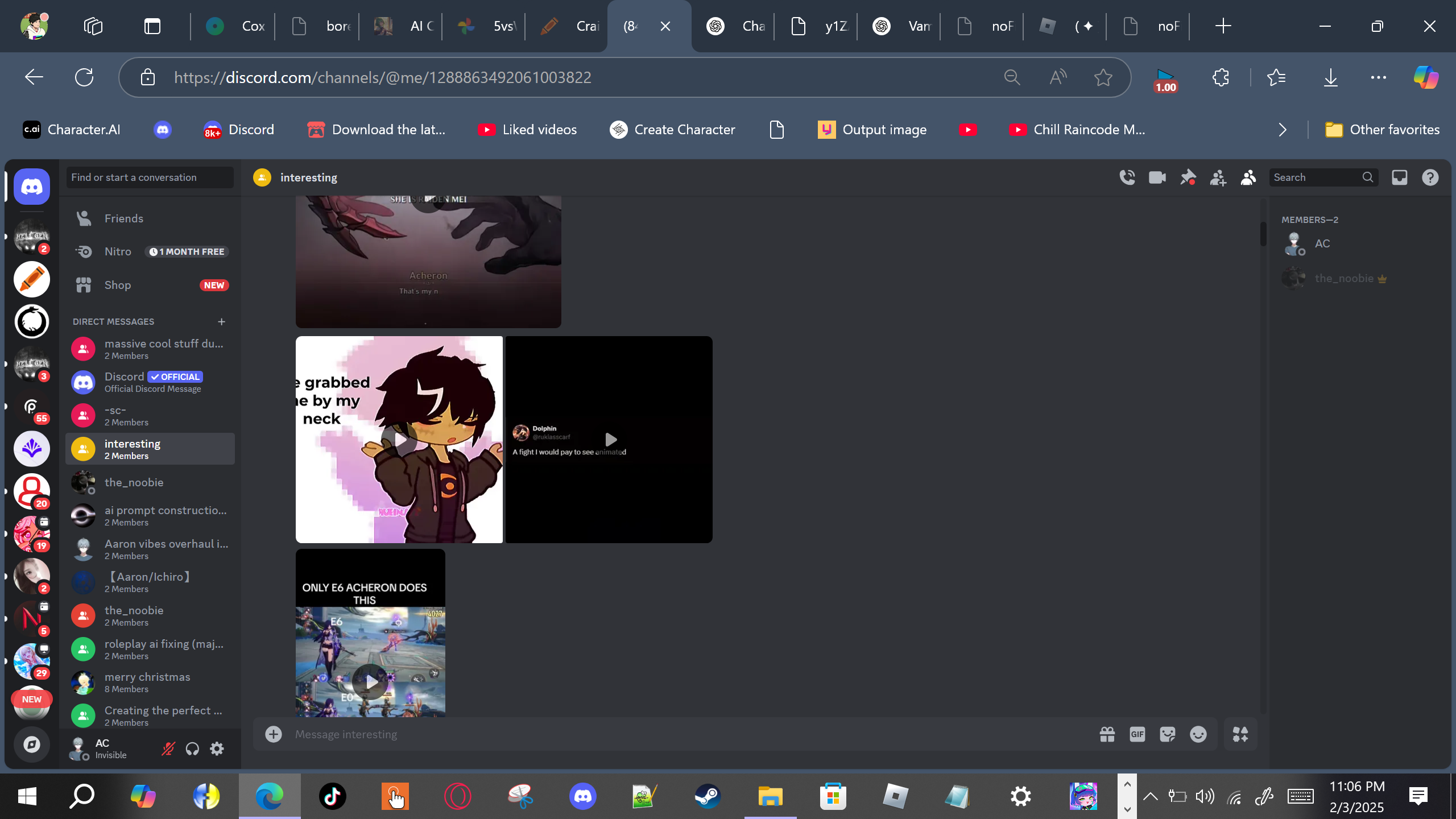Play the 'ONLY E6 ACHERON DOES THIS' video
1456x819 pixels.
(x=370, y=681)
